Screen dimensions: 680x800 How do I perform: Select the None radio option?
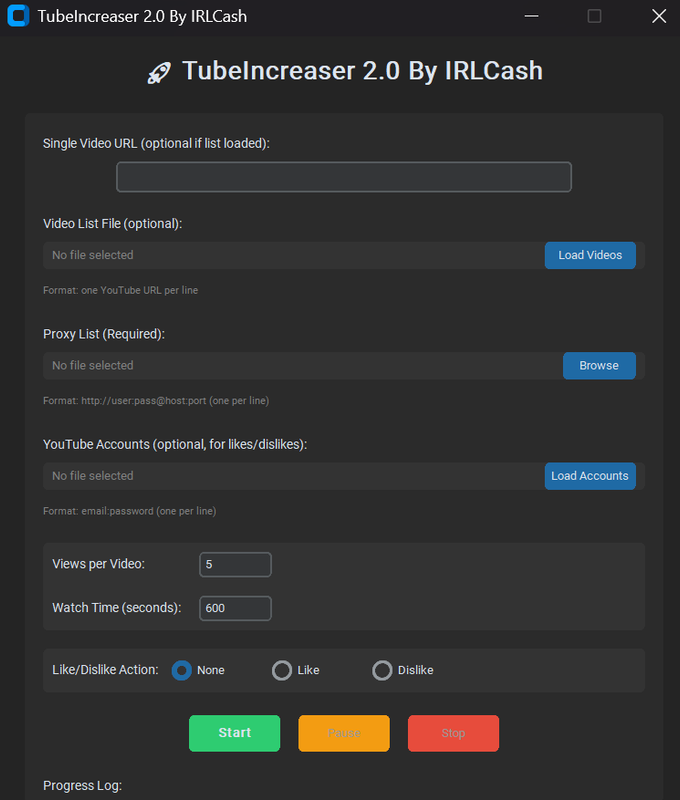[182, 670]
